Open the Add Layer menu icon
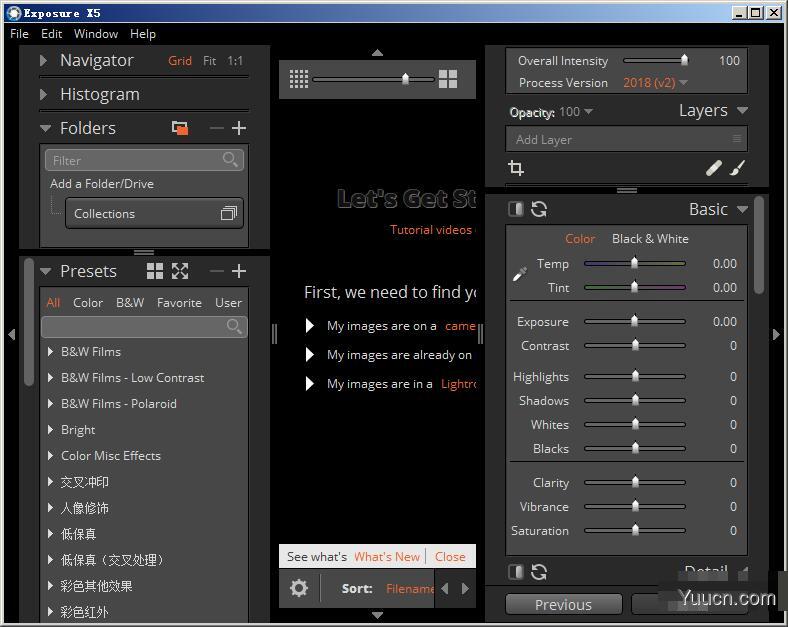Viewport: 788px width, 627px height. click(x=737, y=139)
